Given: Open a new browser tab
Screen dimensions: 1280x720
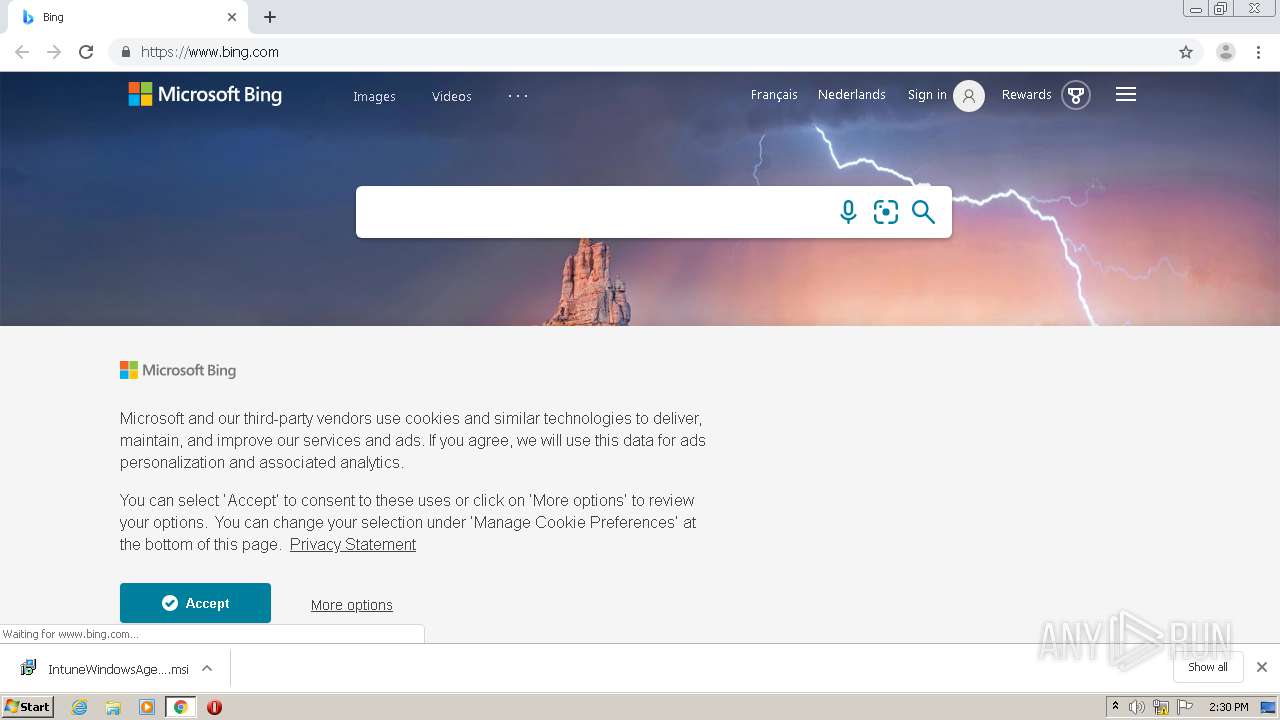Looking at the screenshot, I should point(270,17).
